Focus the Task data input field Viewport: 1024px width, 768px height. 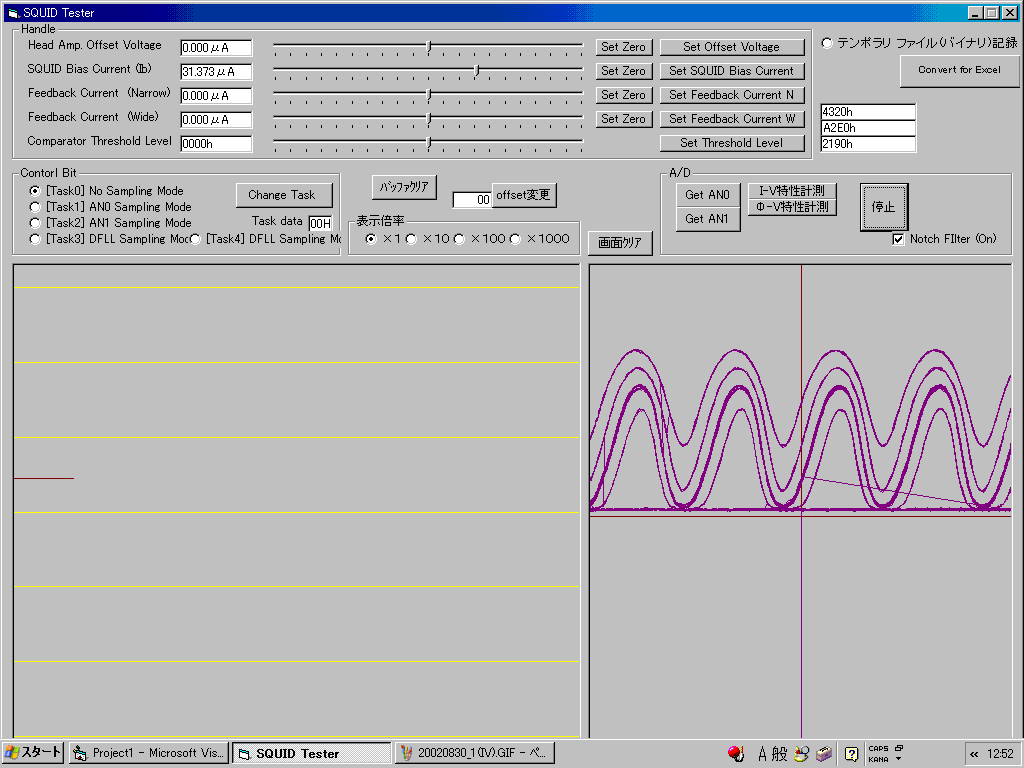pyautogui.click(x=320, y=223)
